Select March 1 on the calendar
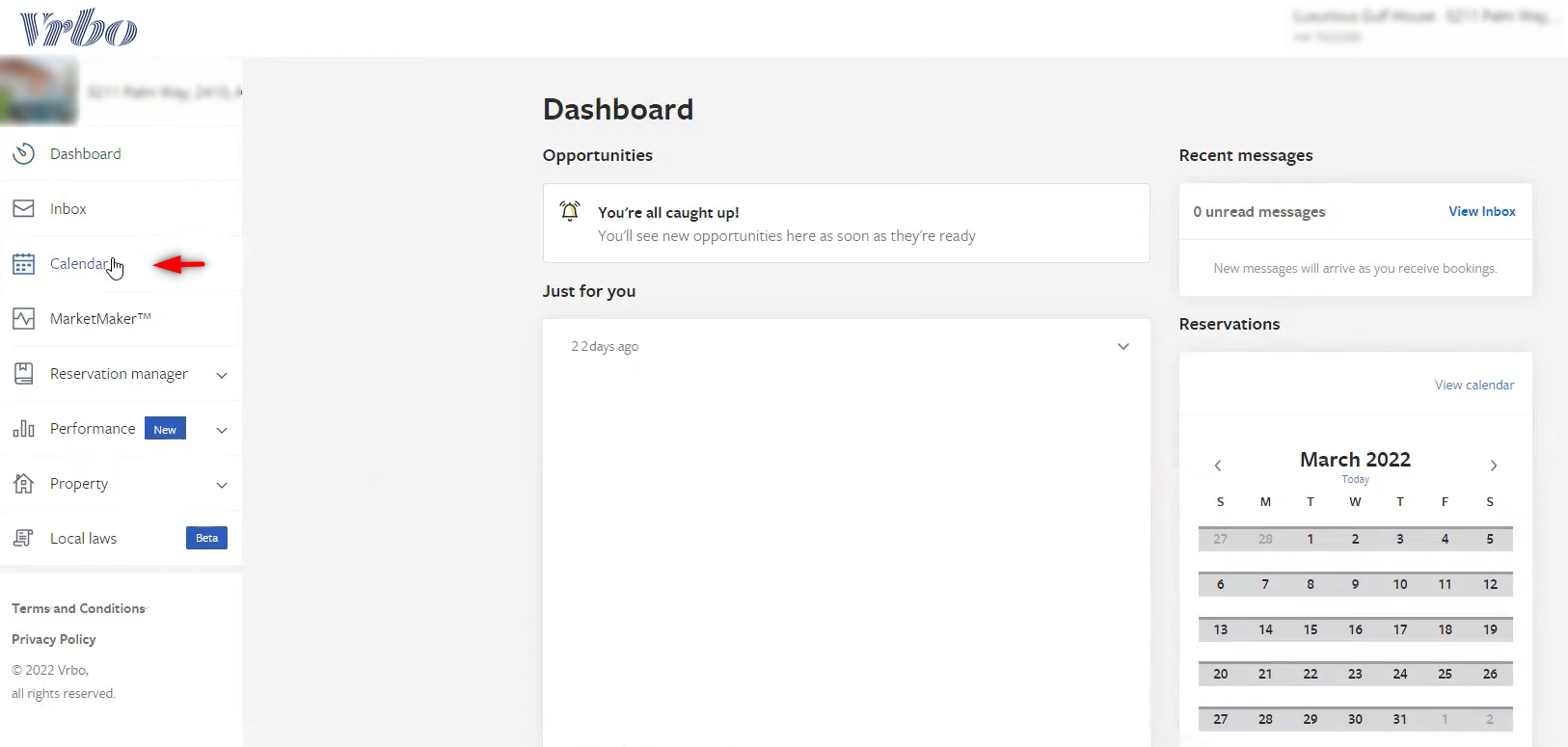Screen dimensions: 1568x747 coord(1311,539)
